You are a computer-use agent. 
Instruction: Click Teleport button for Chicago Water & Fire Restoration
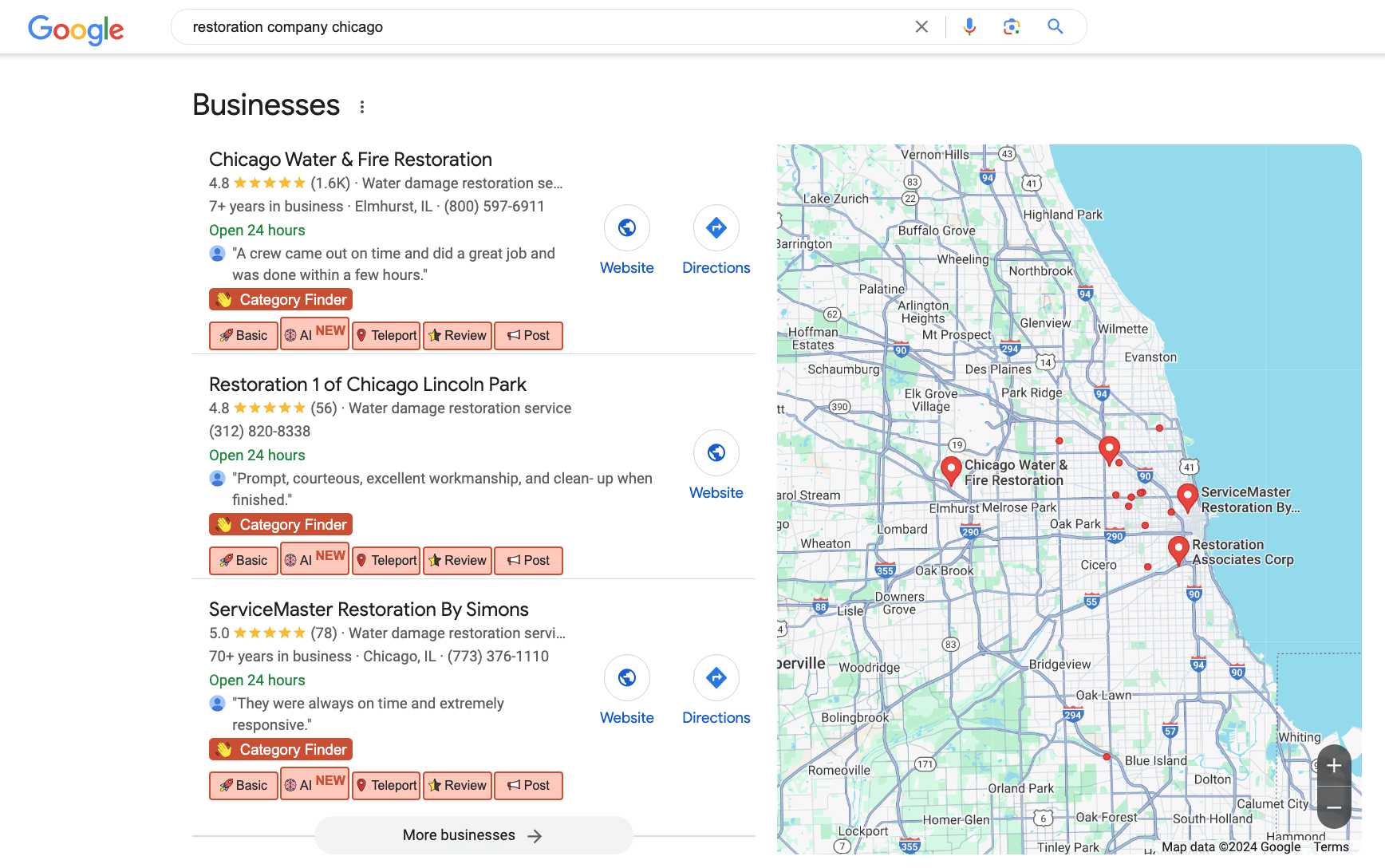(x=386, y=336)
